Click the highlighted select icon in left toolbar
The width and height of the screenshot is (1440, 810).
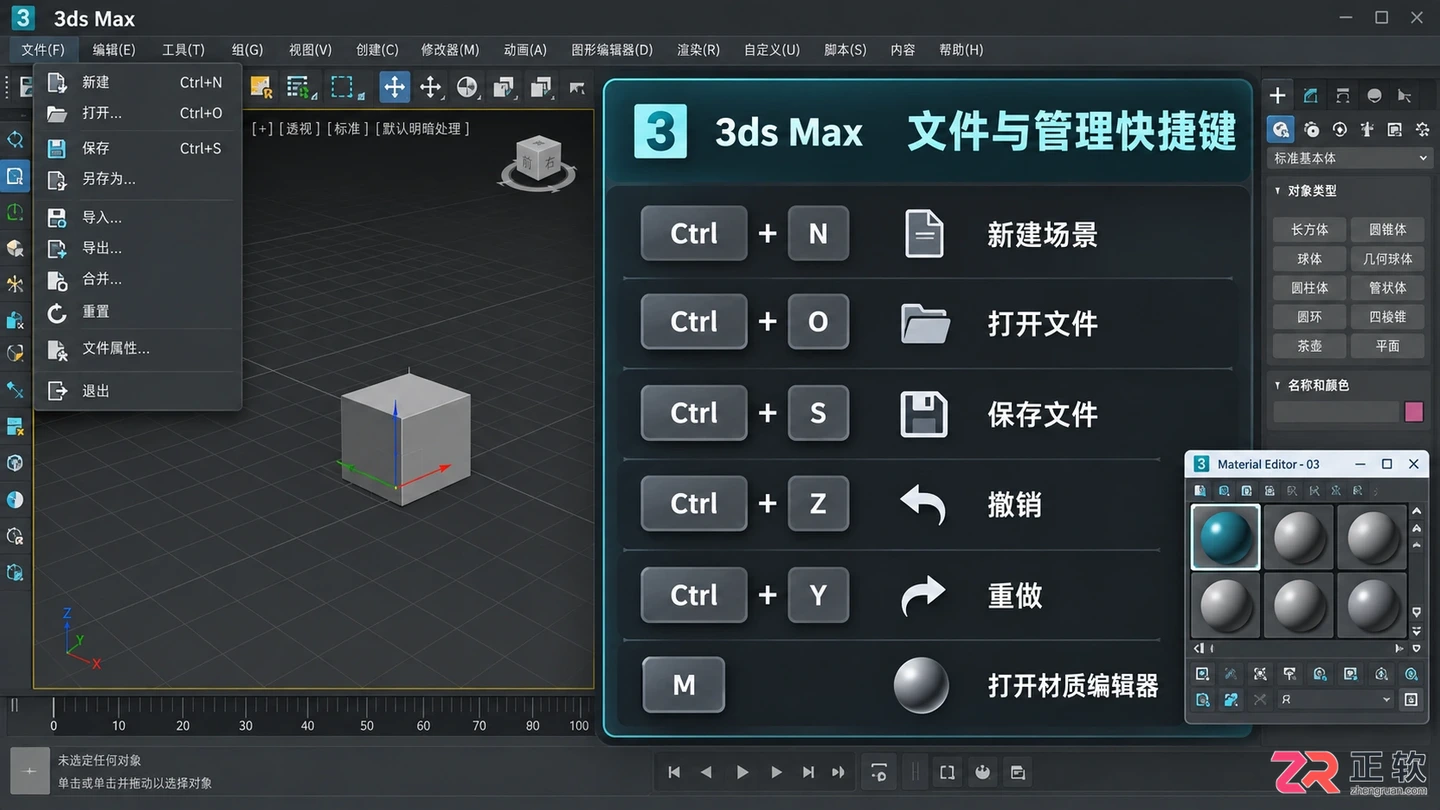[15, 177]
